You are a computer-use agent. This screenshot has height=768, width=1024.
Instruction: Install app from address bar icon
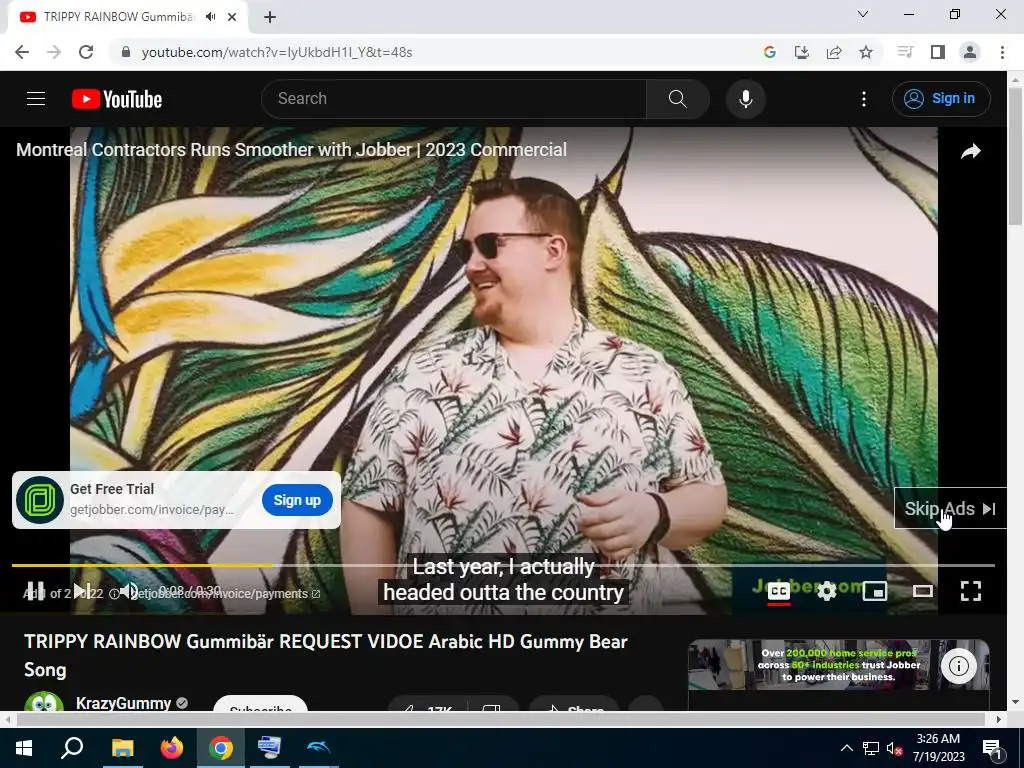[801, 52]
